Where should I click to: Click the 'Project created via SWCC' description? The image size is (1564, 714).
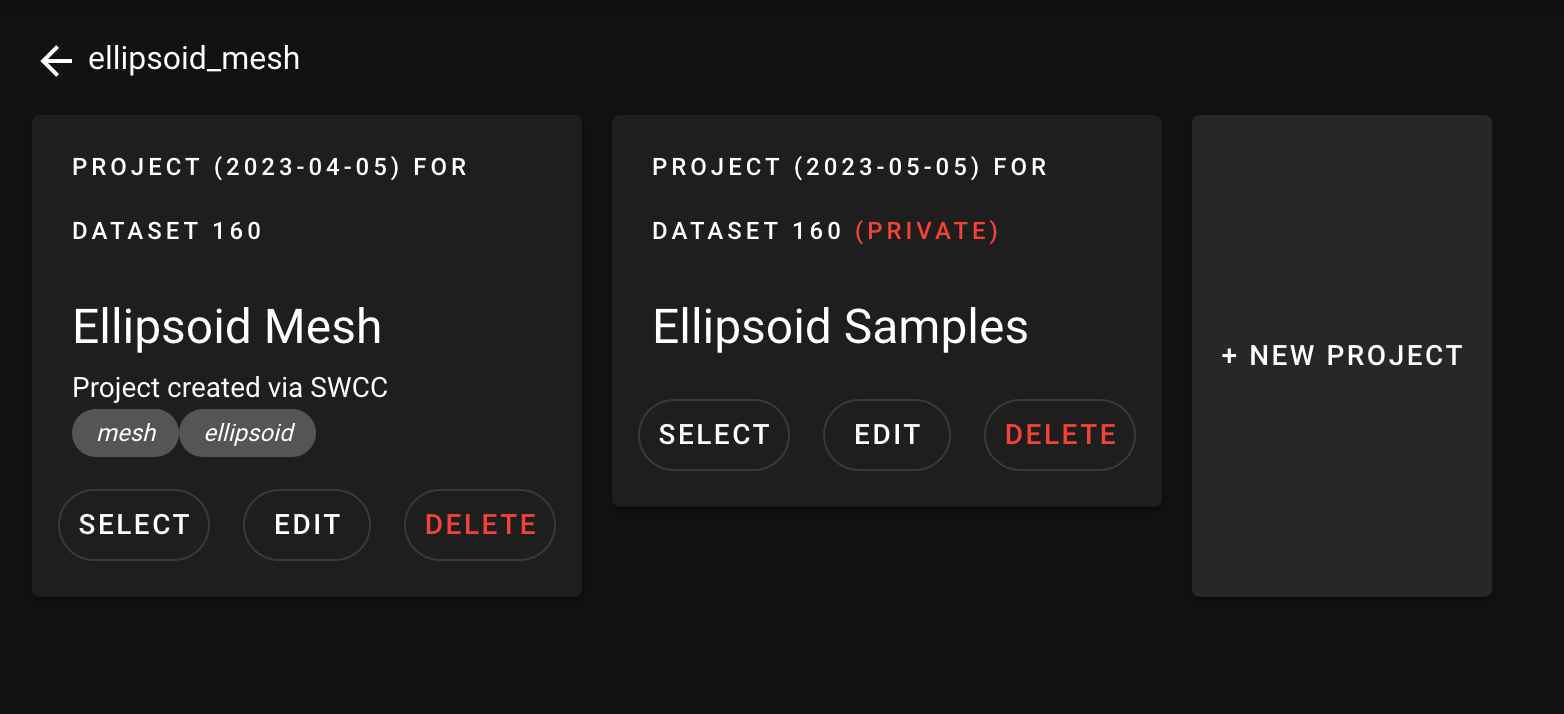click(230, 388)
